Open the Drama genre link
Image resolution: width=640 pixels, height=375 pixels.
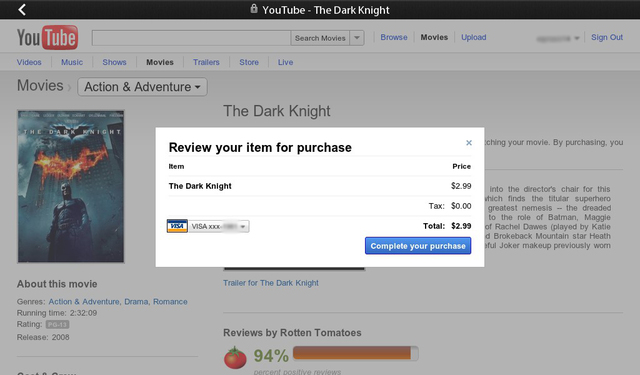pos(136,302)
